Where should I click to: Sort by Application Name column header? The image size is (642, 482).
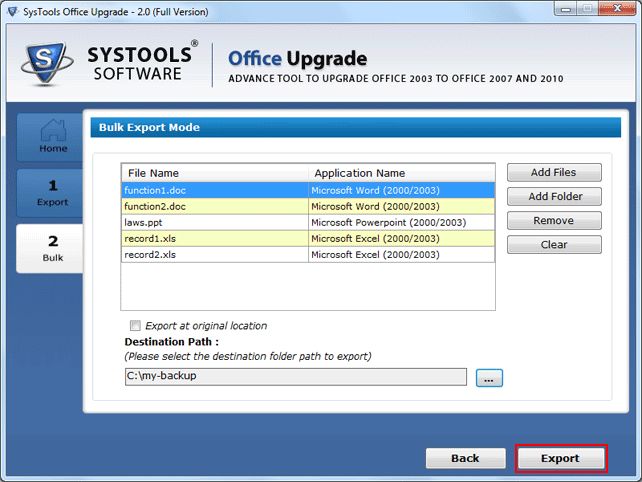click(401, 173)
